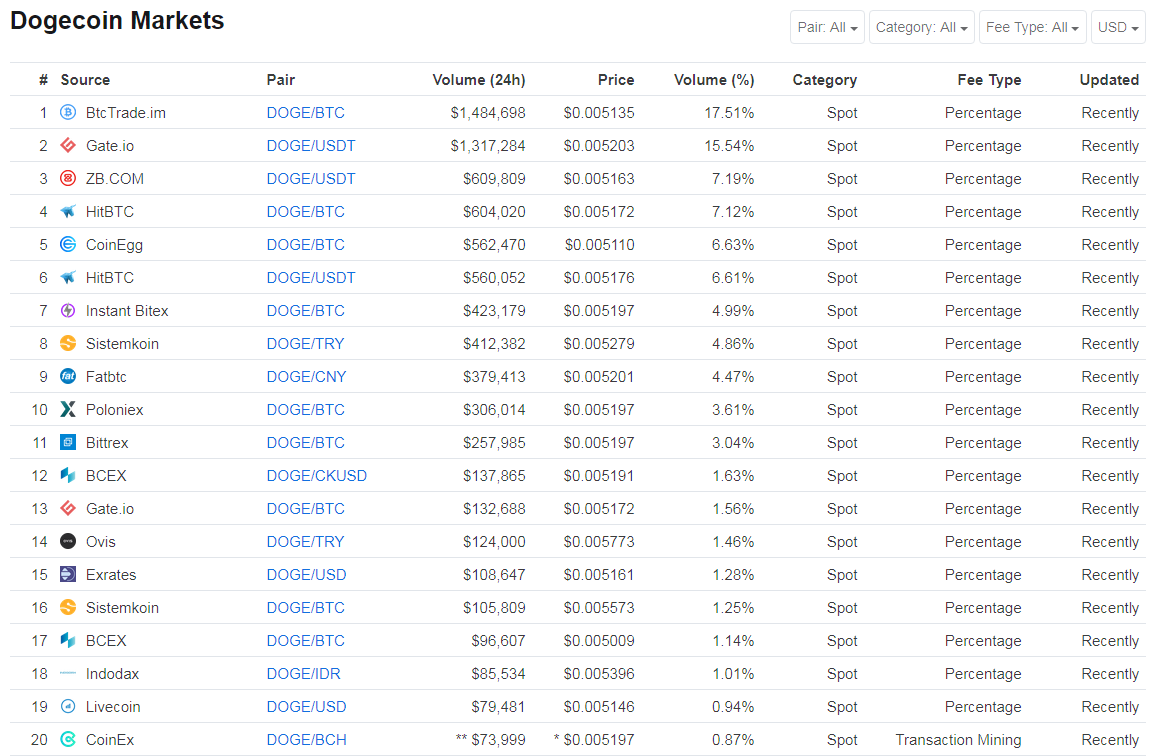Click the Poloniex logo icon
This screenshot has width=1154, height=756.
[68, 409]
